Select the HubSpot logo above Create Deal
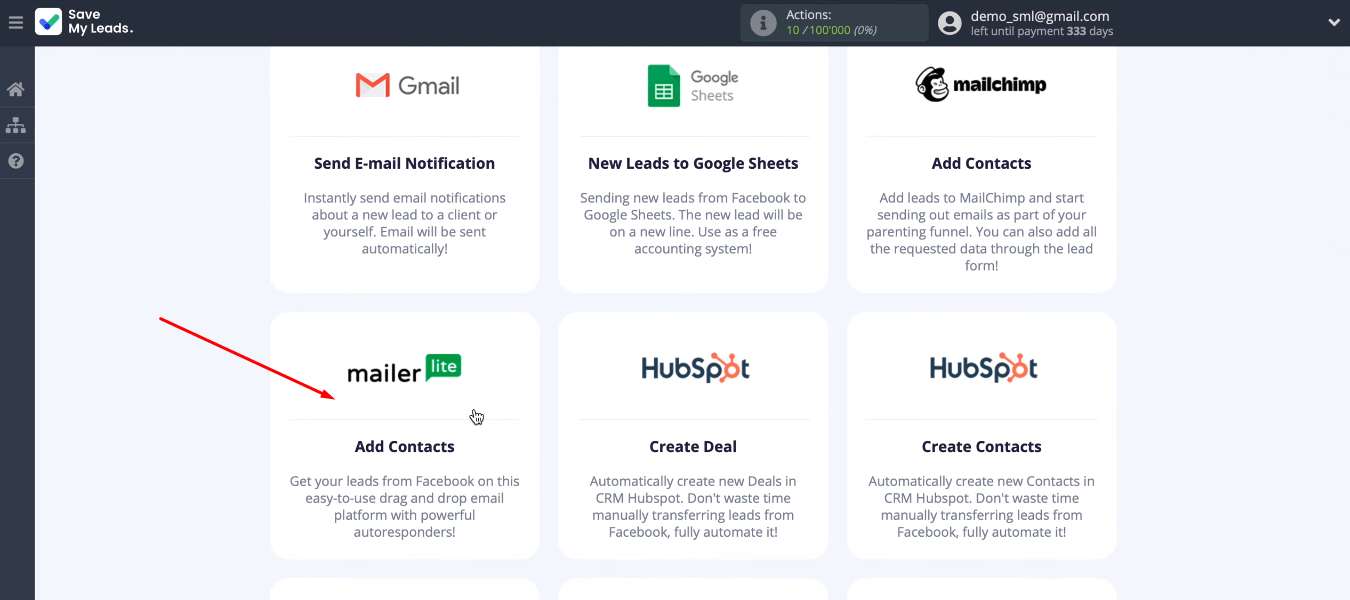This screenshot has width=1350, height=600. tap(695, 369)
